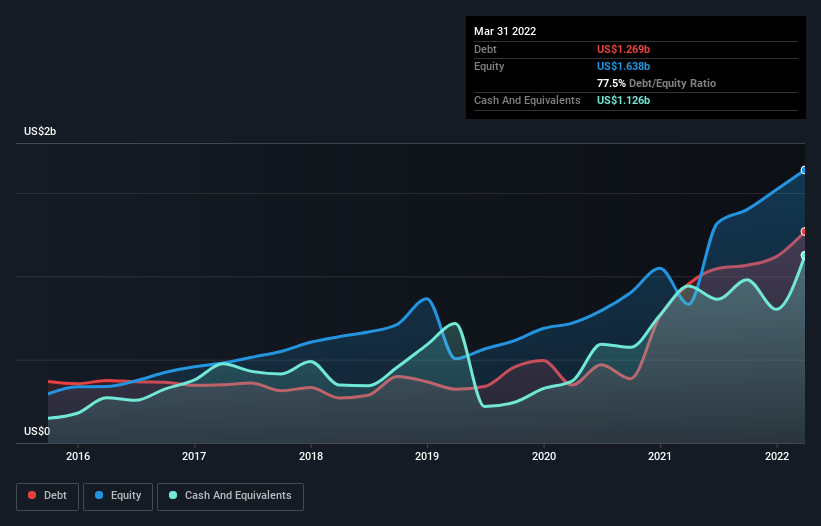Click the 2021 x-axis label

point(660,456)
